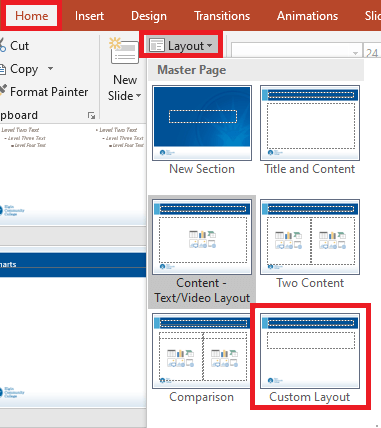Switch to the Insert tab
The width and height of the screenshot is (381, 428).
click(89, 16)
